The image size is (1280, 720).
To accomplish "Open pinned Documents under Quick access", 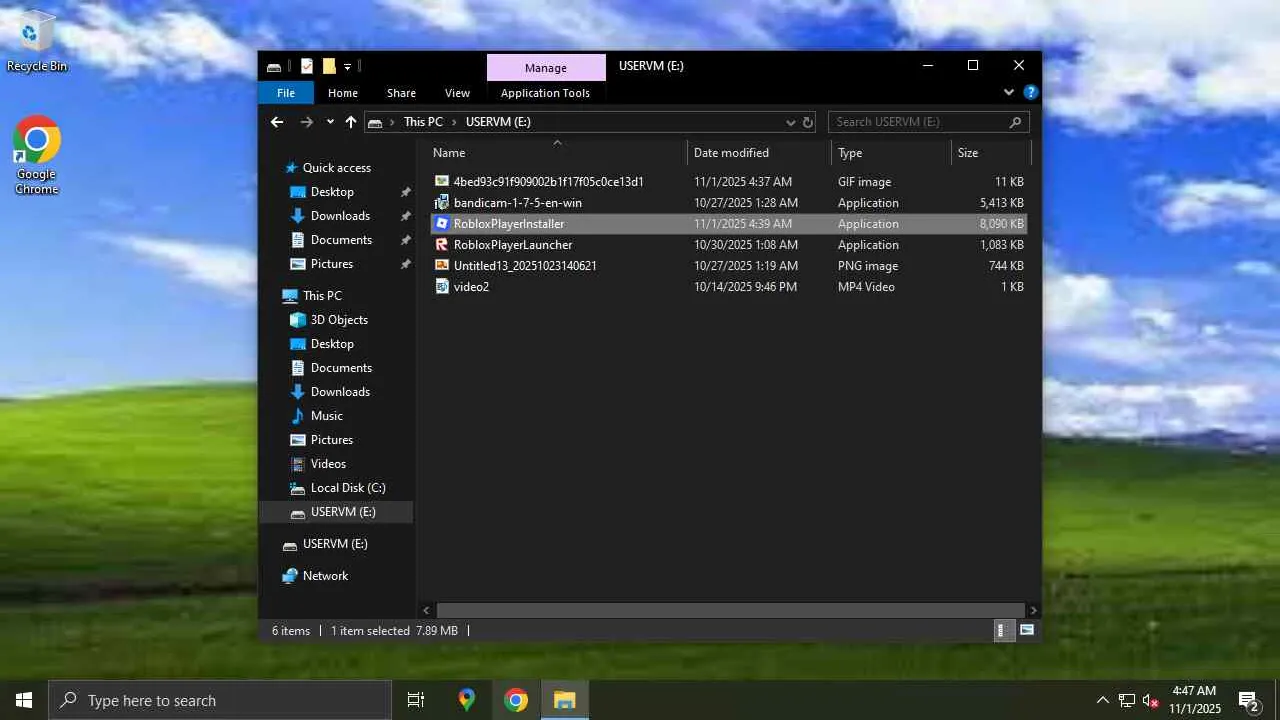I will [x=341, y=240].
